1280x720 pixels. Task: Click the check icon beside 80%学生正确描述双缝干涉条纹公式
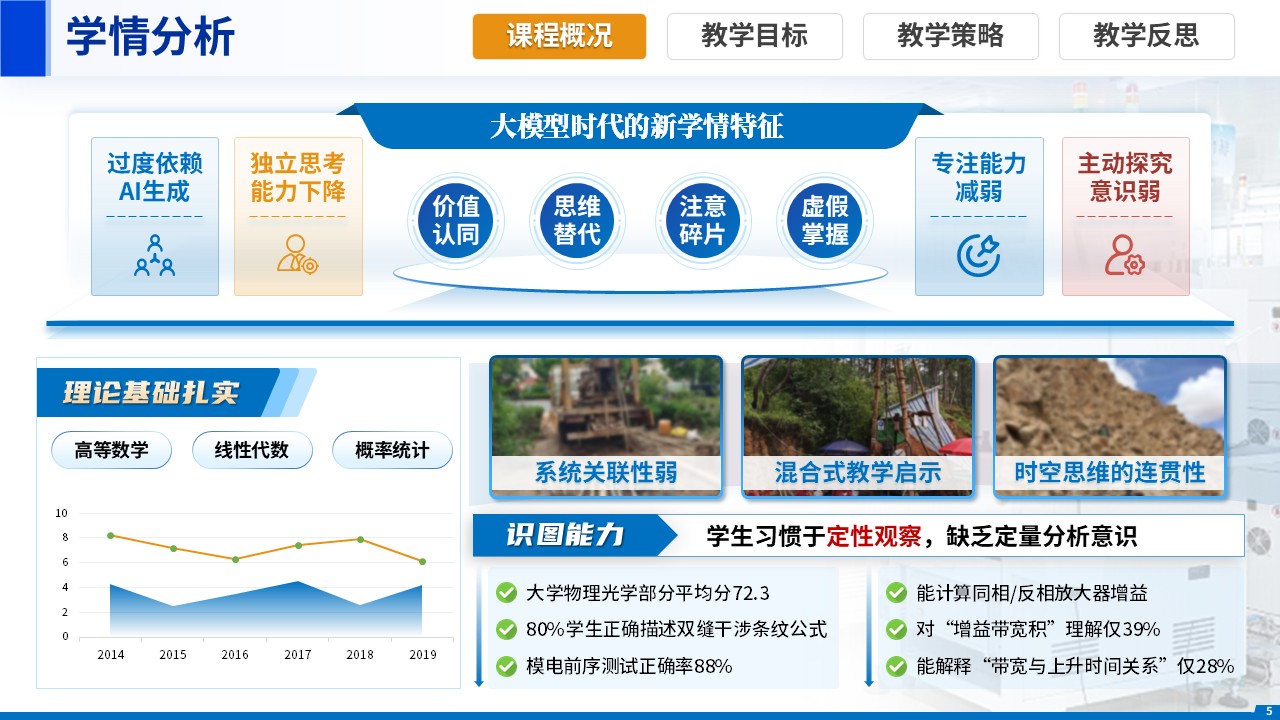coord(506,629)
